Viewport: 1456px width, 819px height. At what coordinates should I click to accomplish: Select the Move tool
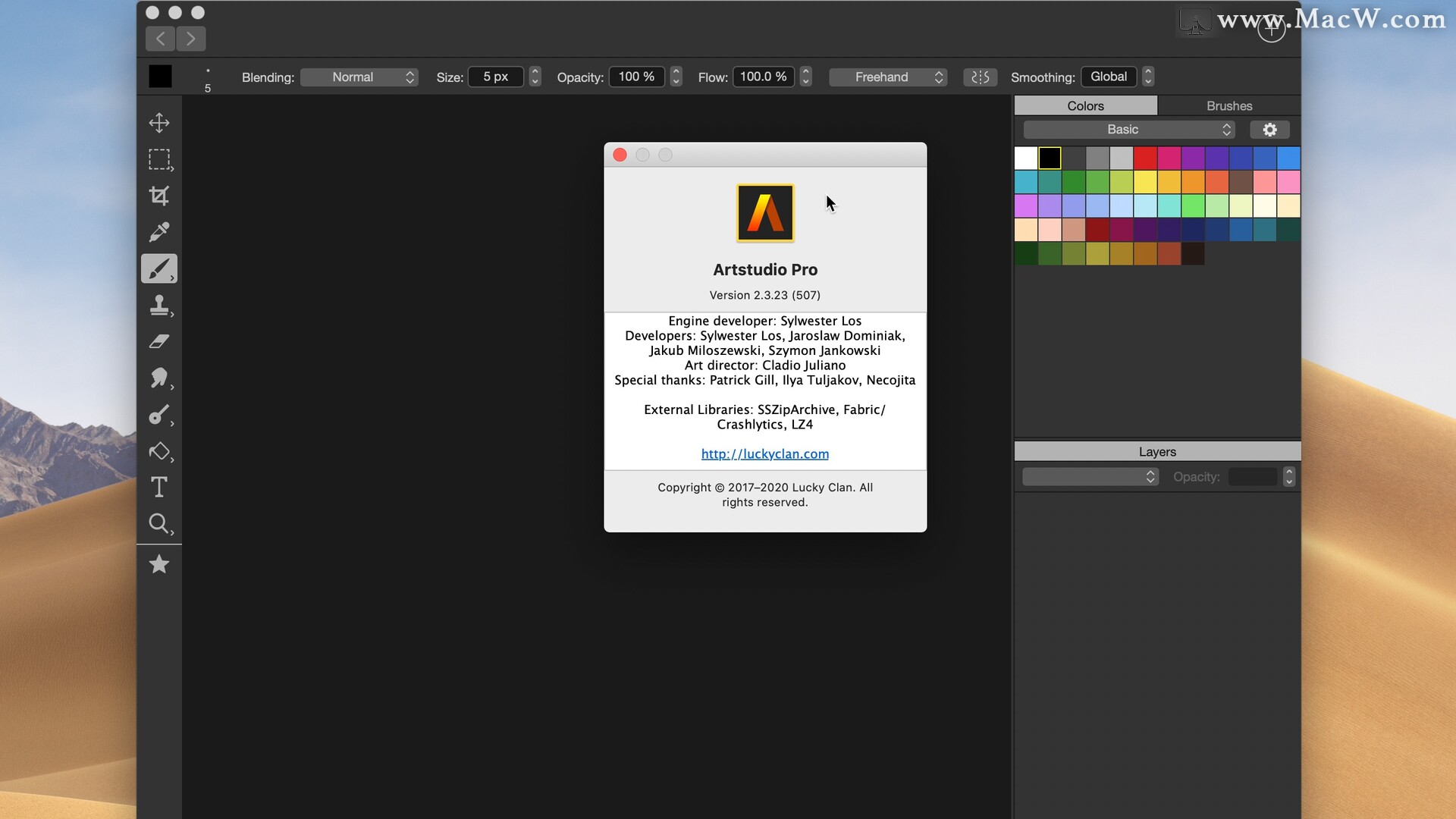pos(159,123)
